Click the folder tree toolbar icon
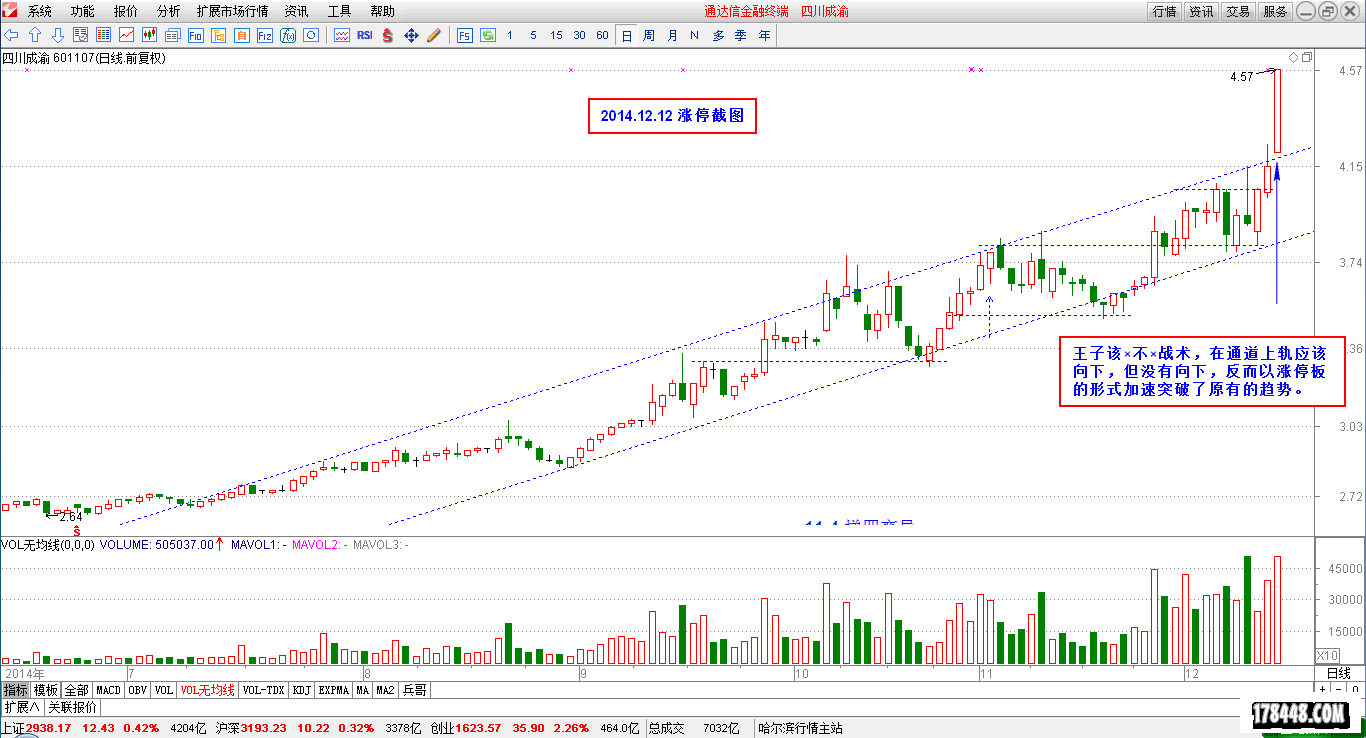Viewport: 1366px width, 738px height. pos(218,35)
